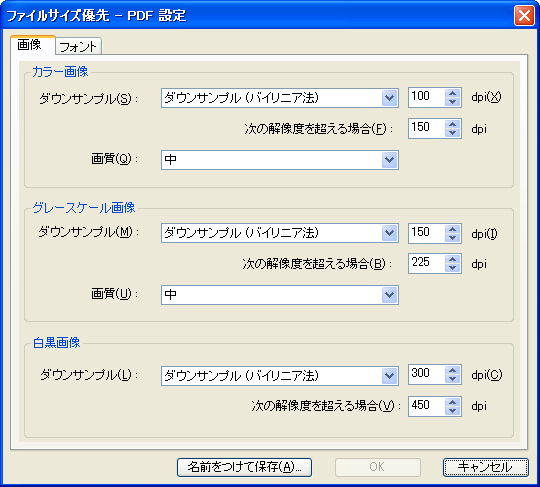Click the color dpi(X) field showing 100
The height and width of the screenshot is (487, 540).
tap(427, 97)
